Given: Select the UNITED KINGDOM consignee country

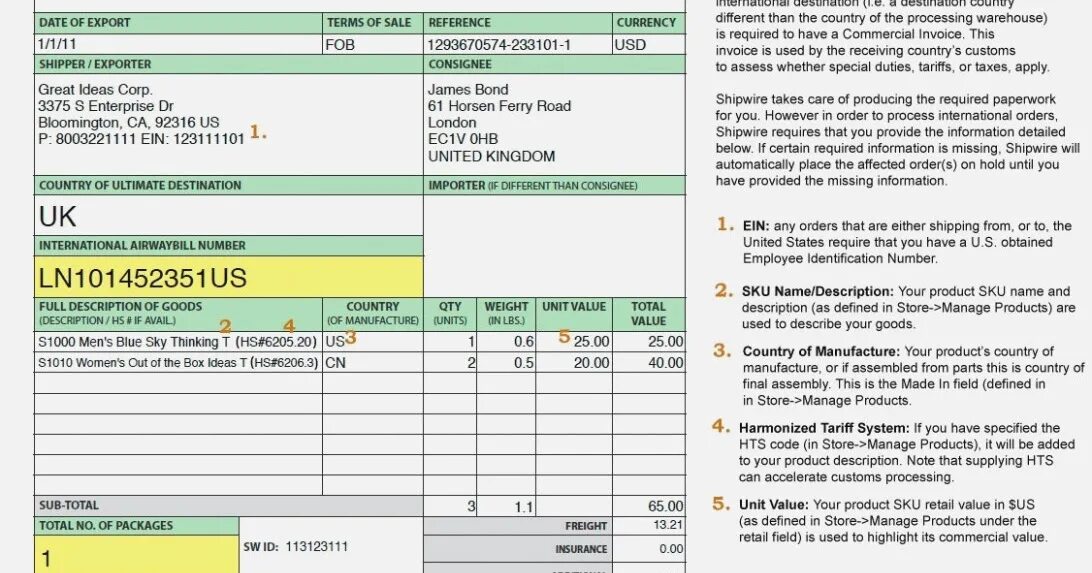Looking at the screenshot, I should pyautogui.click(x=491, y=156).
